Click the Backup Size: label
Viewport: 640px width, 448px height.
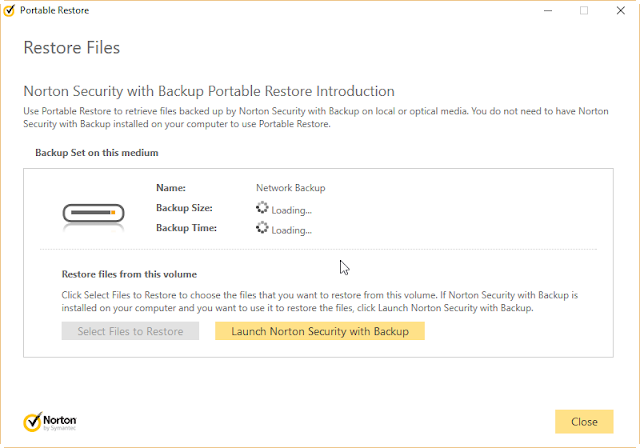pos(184,208)
